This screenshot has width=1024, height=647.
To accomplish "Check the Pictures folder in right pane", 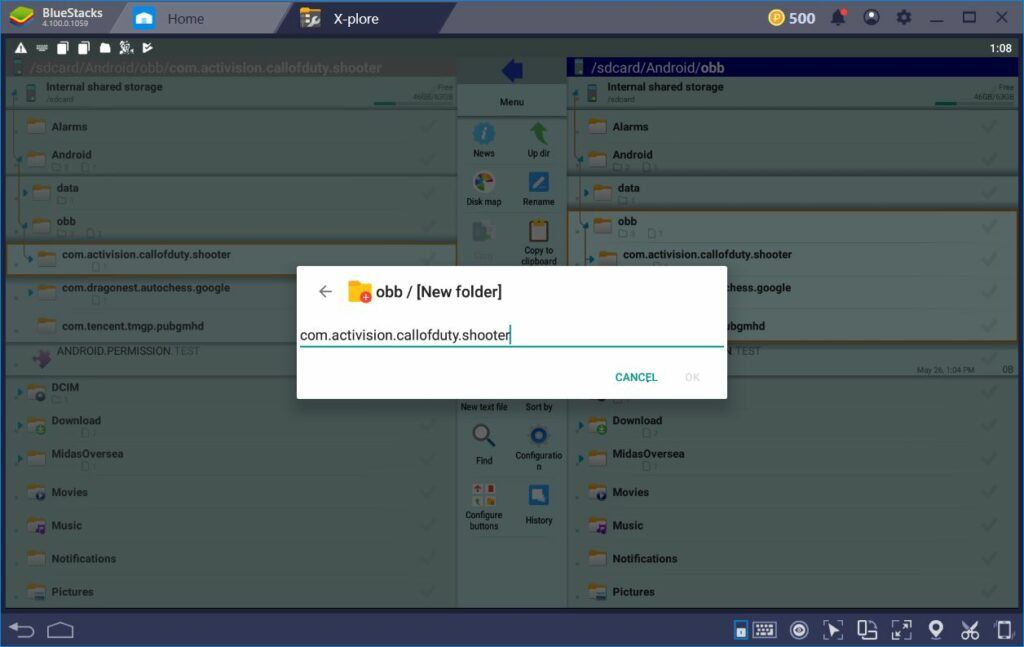I will [989, 592].
